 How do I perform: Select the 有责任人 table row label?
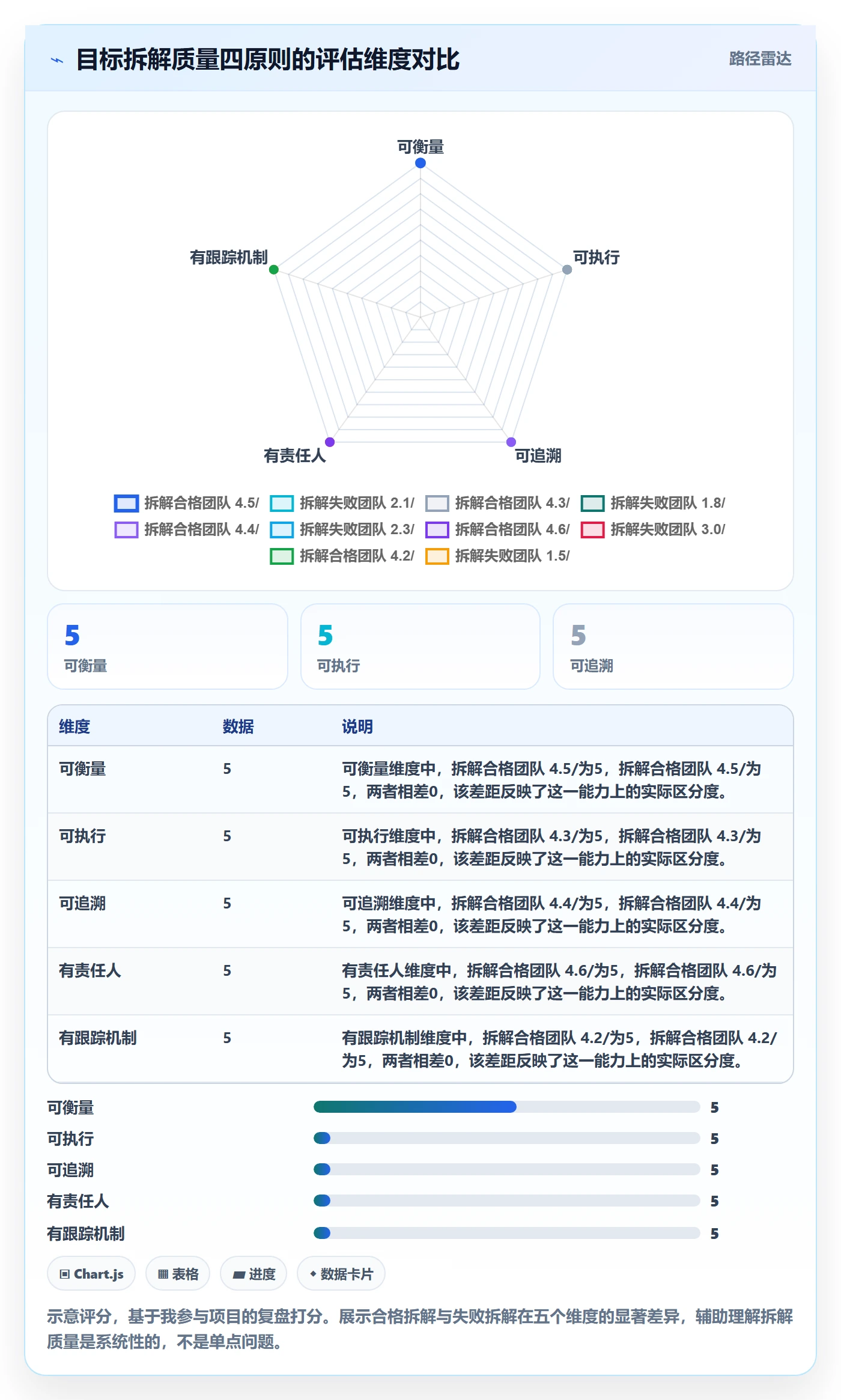[90, 970]
